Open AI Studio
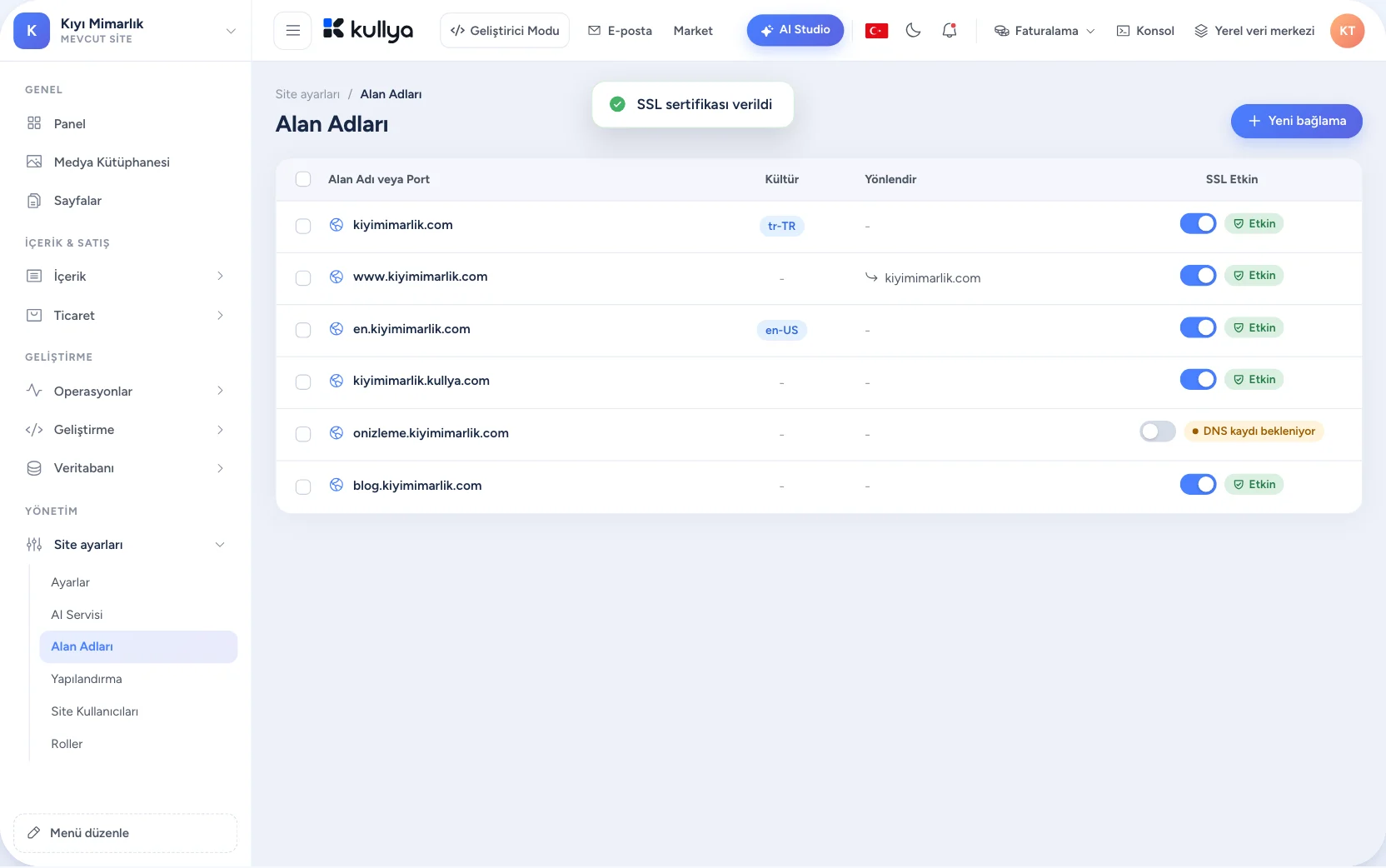The height and width of the screenshot is (868, 1386). click(x=795, y=30)
